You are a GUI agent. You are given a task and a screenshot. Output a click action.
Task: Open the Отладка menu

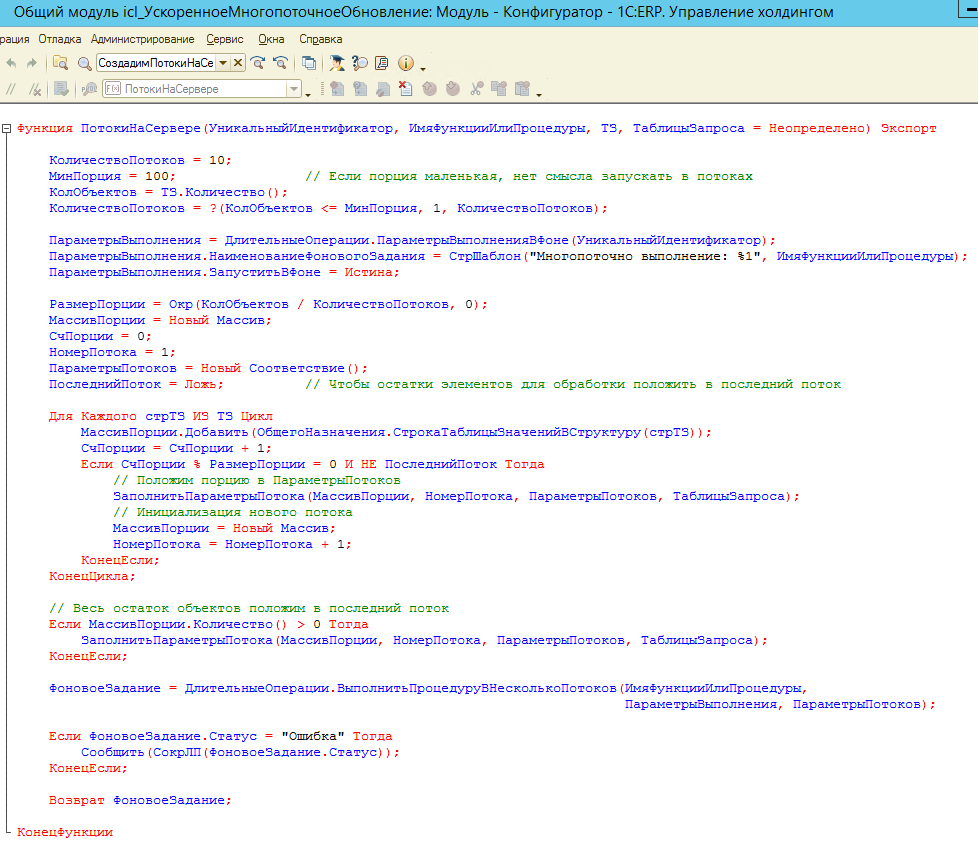pos(60,39)
